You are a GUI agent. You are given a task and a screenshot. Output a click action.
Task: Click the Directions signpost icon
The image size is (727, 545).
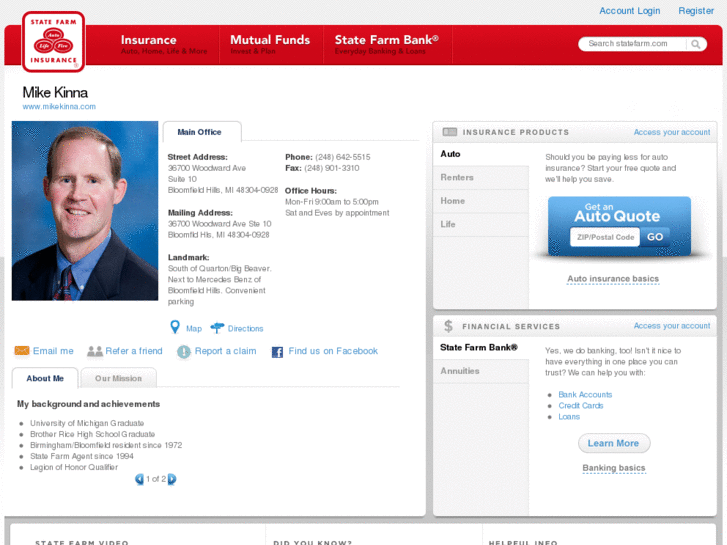tap(217, 328)
